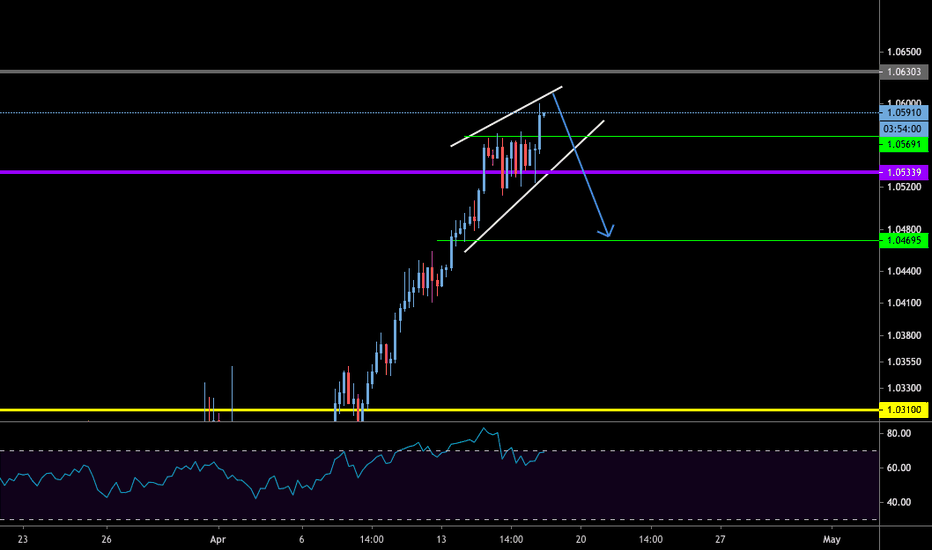Click the 6 date on time axis
The image size is (932, 550).
(302, 540)
